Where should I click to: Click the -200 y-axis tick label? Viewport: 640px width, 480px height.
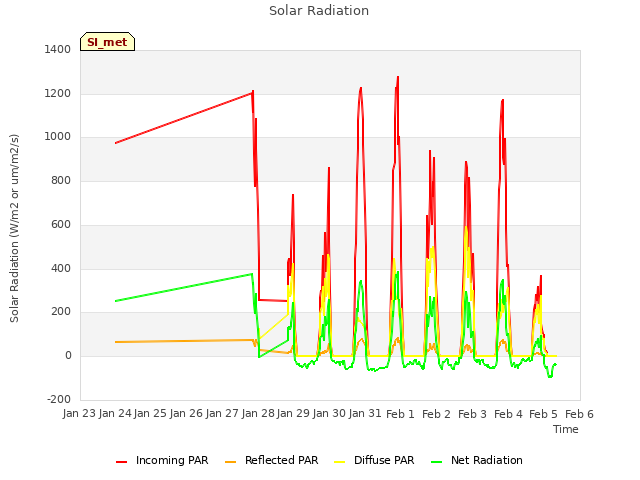point(59,399)
